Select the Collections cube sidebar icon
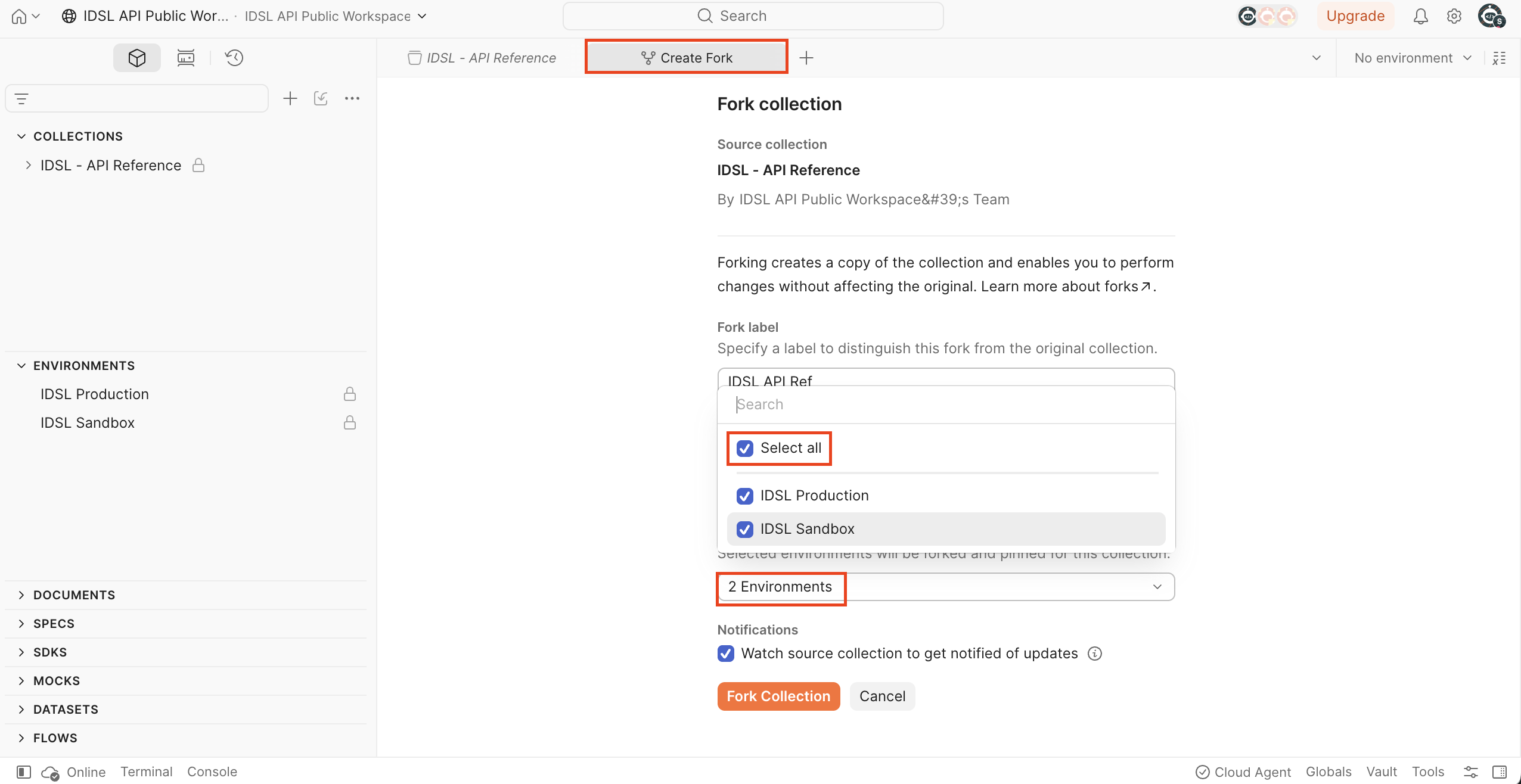Viewport: 1521px width, 784px height. tap(137, 58)
